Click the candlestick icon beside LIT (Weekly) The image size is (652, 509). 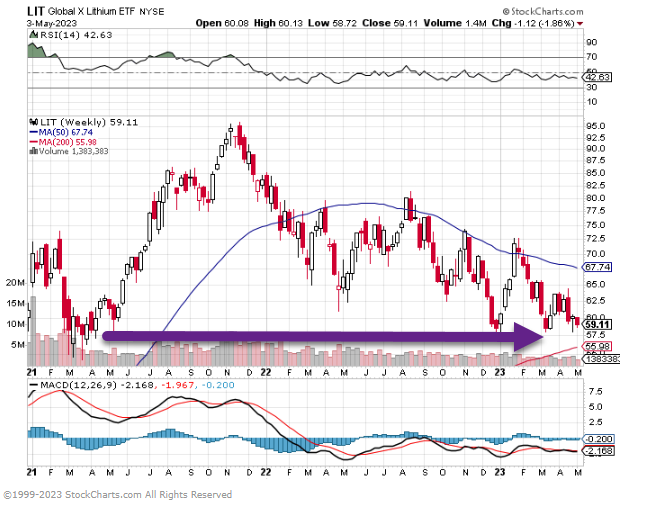[x=33, y=122]
